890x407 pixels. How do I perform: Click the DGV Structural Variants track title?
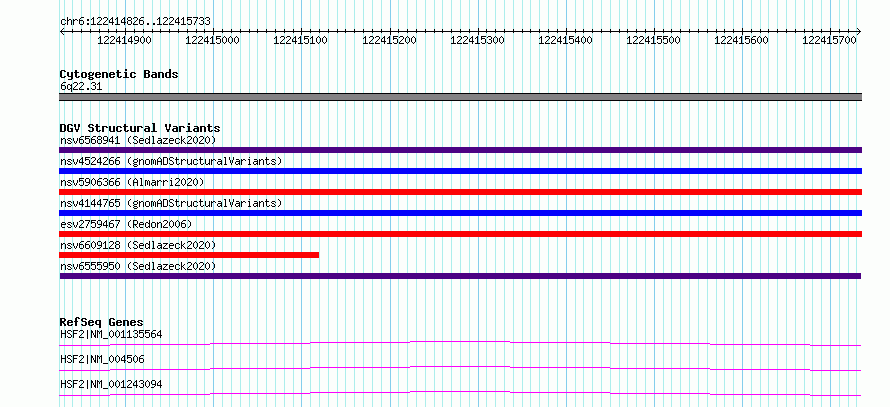pyautogui.click(x=140, y=128)
